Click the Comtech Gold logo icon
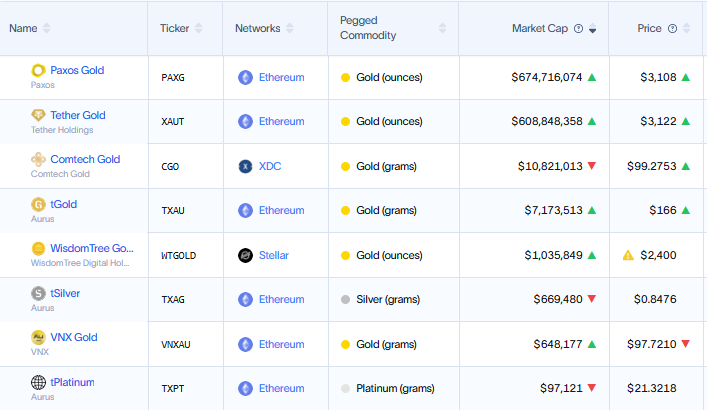The height and width of the screenshot is (410, 707). pos(38,160)
